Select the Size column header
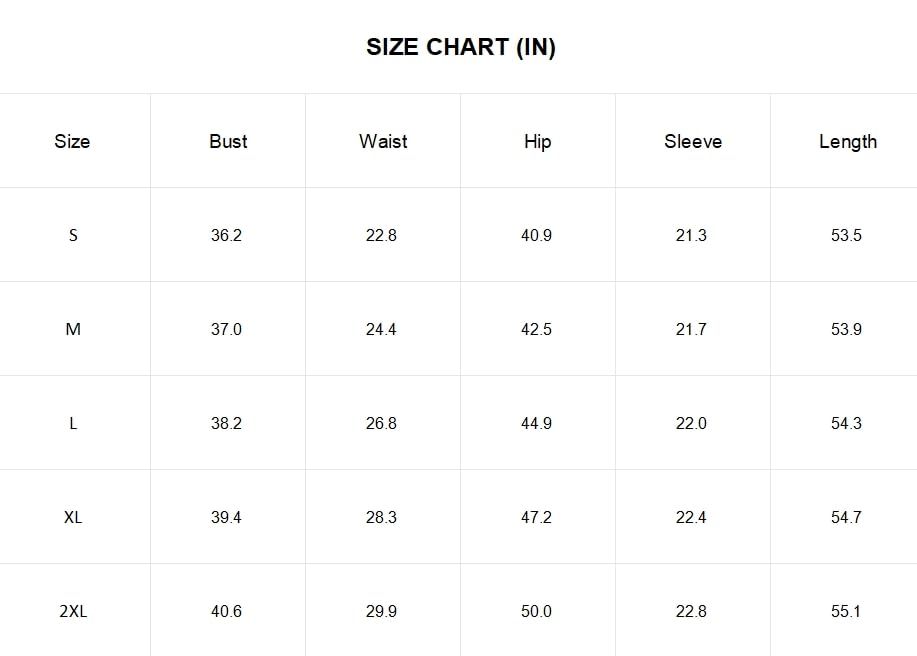Viewport: 917px width, 656px height. point(72,141)
